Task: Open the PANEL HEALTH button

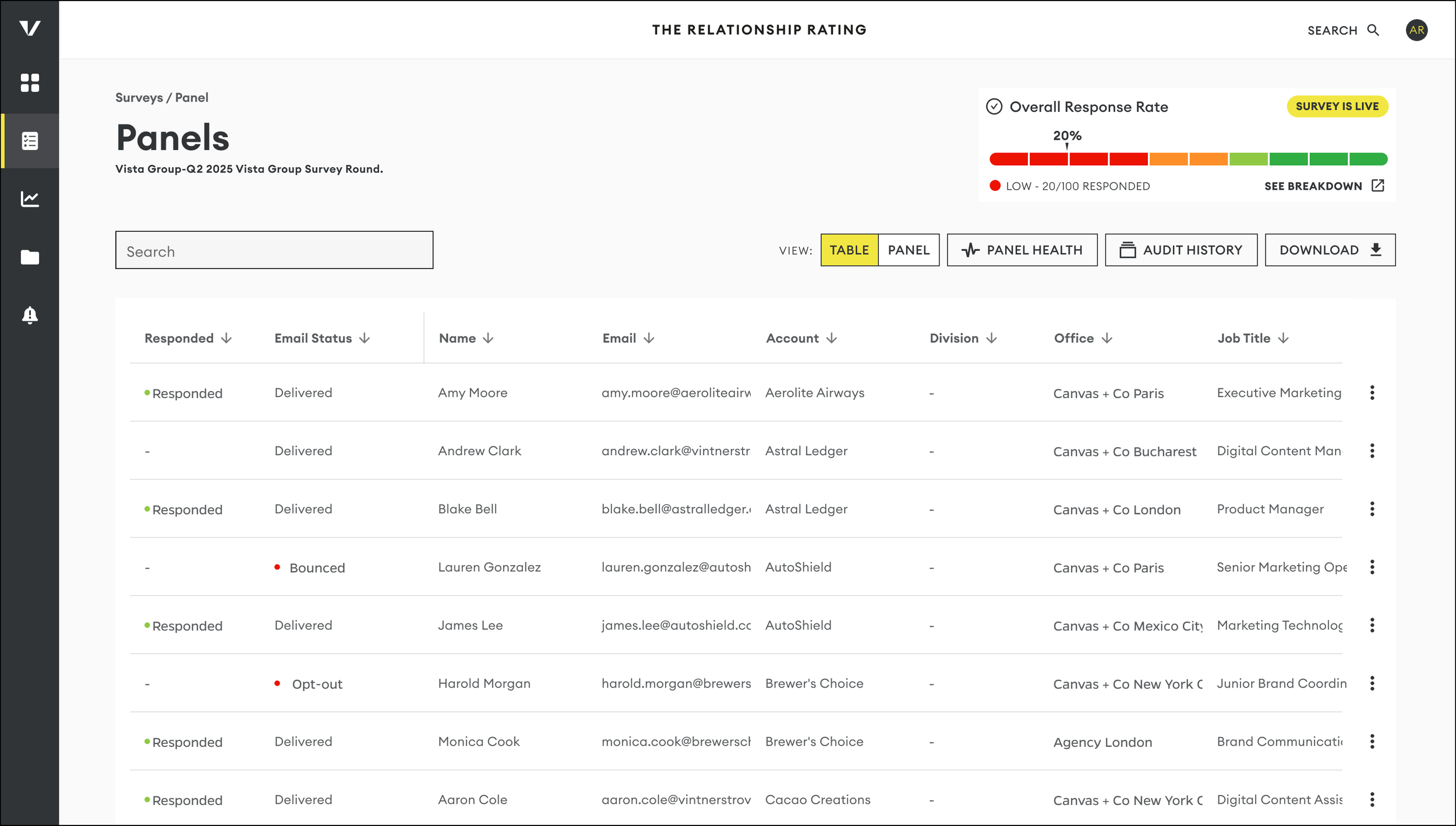Action: point(1022,250)
